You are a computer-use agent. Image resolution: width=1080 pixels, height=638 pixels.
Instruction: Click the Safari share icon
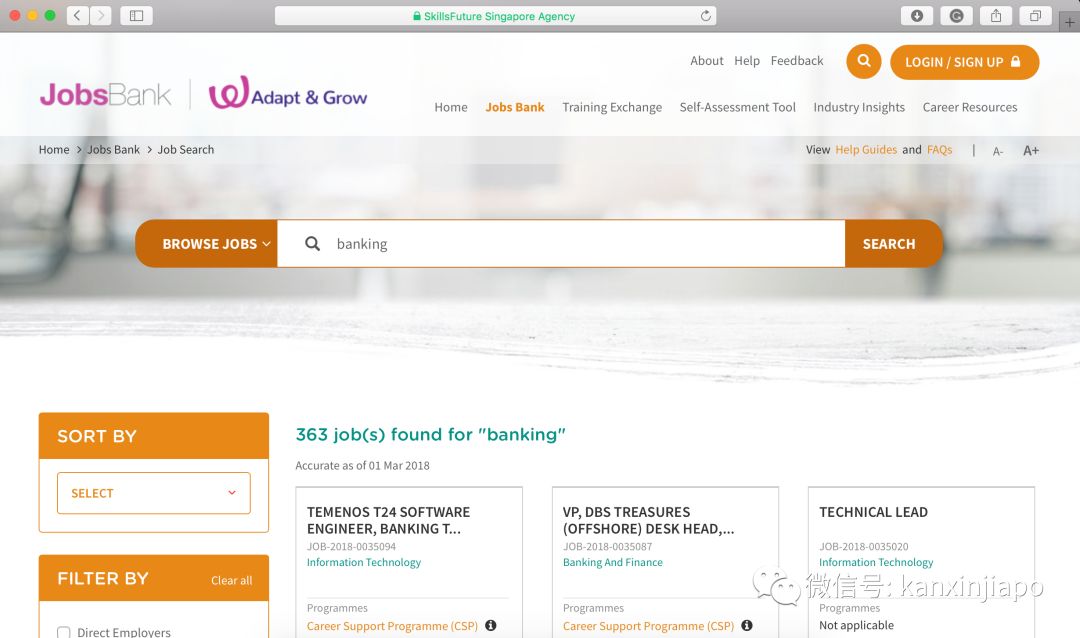(x=996, y=16)
